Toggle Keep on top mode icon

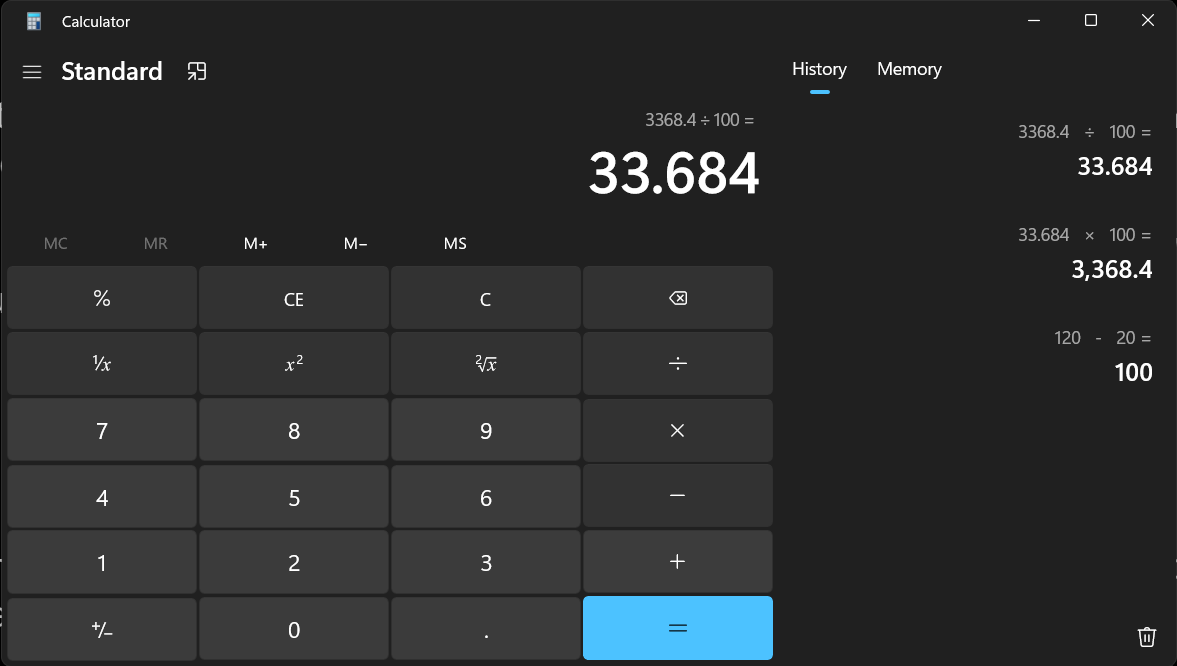pyautogui.click(x=197, y=71)
